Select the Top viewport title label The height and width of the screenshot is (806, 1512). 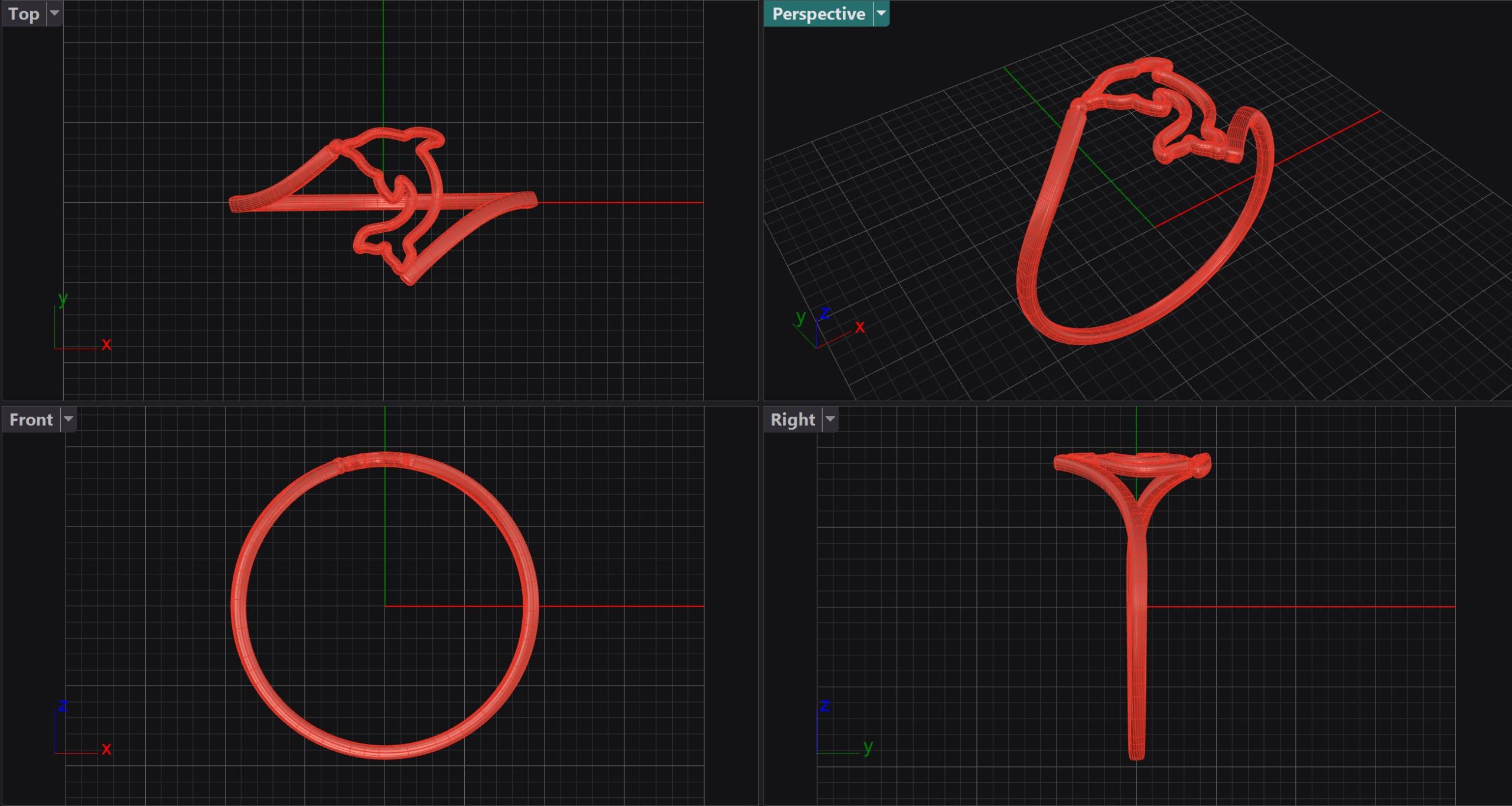[24, 14]
